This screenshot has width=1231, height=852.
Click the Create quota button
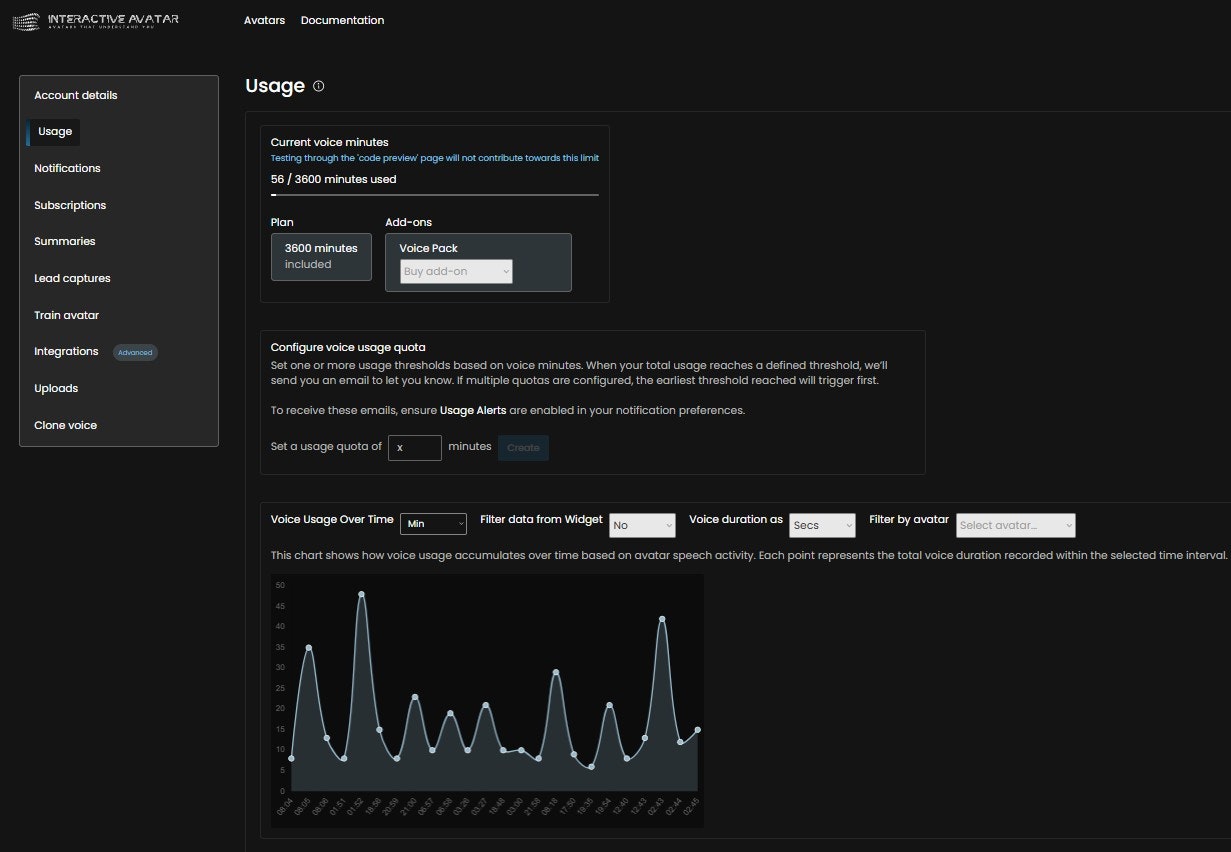click(523, 447)
